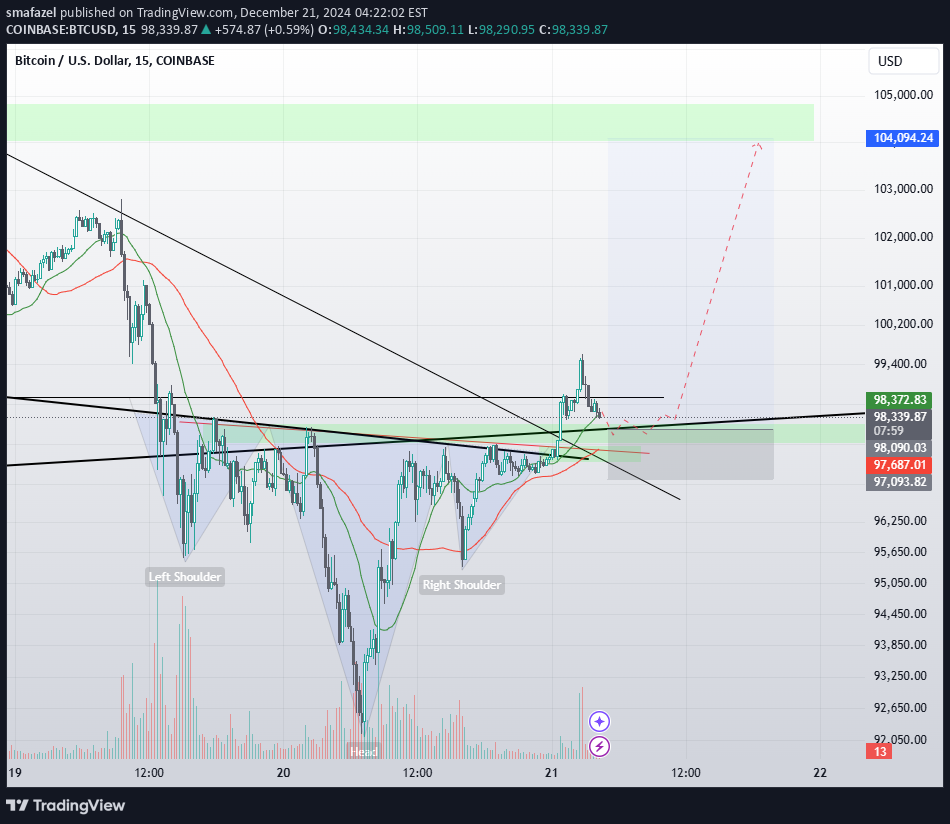The image size is (950, 824).
Task: Click the 12:00 label between dates 21 and 22
Action: (686, 772)
